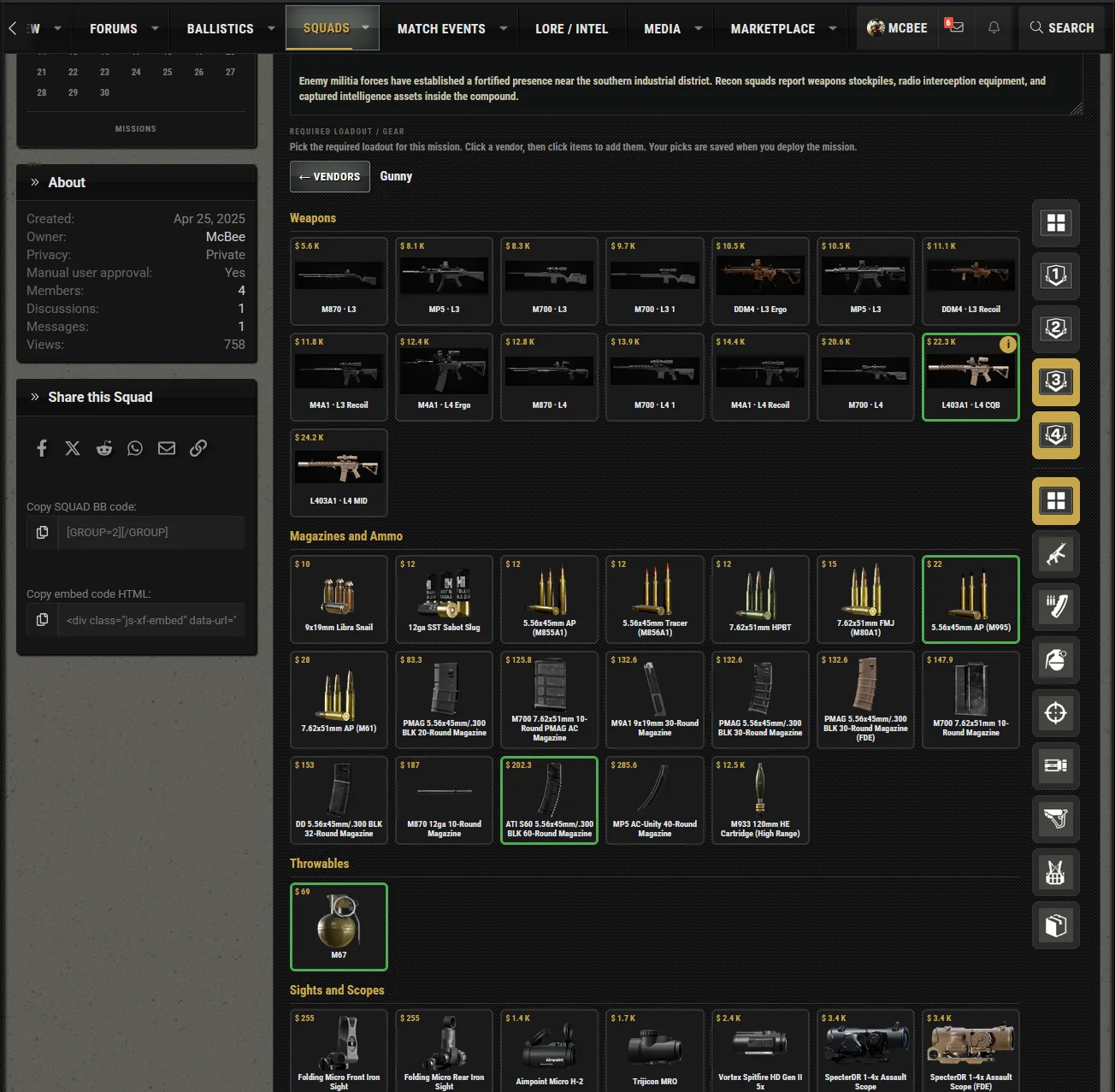Add the 9x19mm Libra Snail ammo

click(x=339, y=599)
